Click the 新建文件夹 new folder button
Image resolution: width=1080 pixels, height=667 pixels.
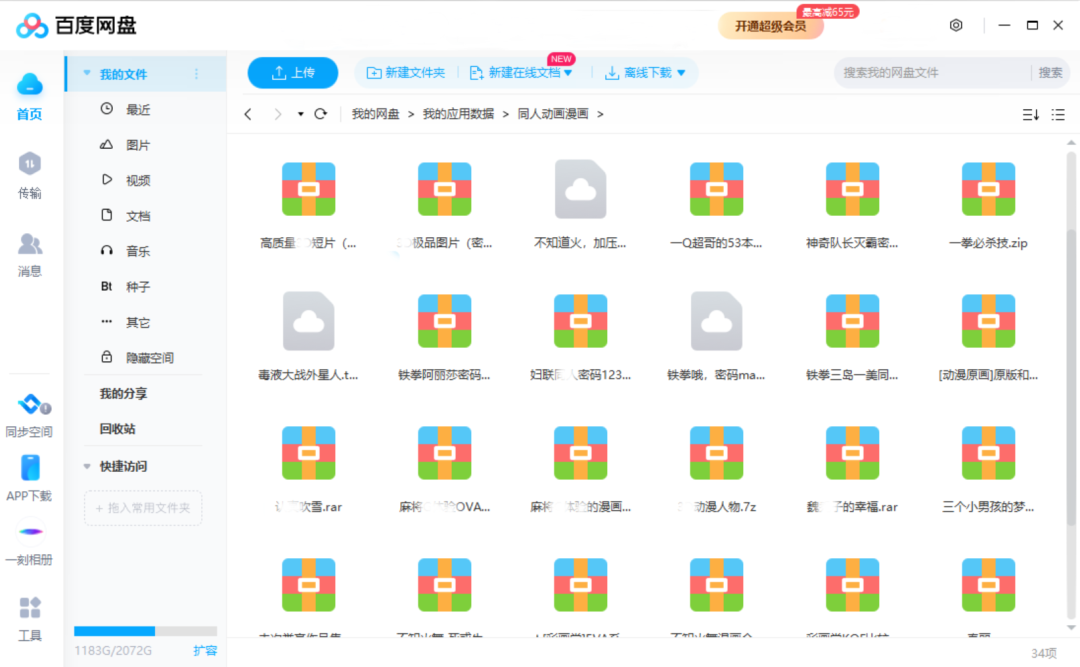(406, 73)
